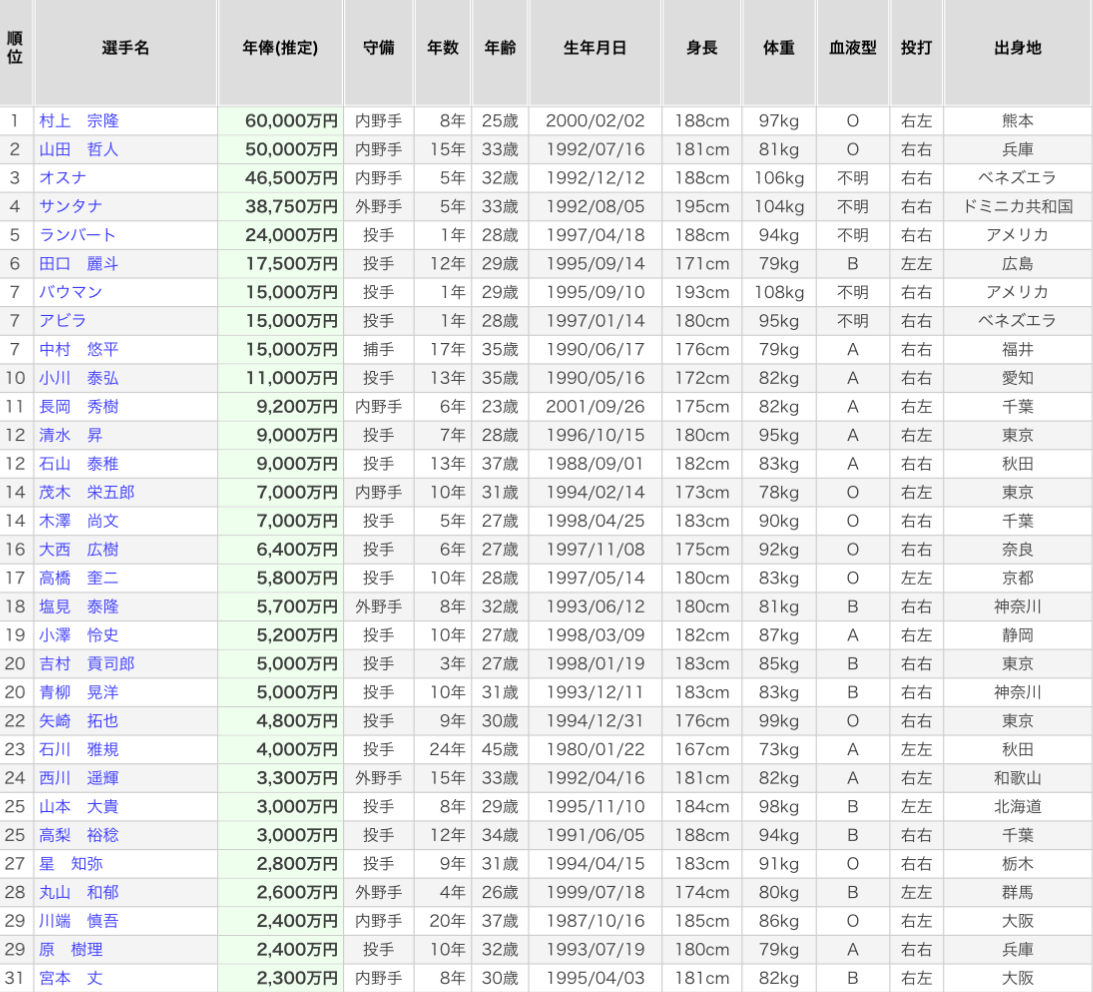Screen dimensions: 1093x992
Task: Click 長岡 秀樹 player link
Action: pyautogui.click(x=79, y=407)
